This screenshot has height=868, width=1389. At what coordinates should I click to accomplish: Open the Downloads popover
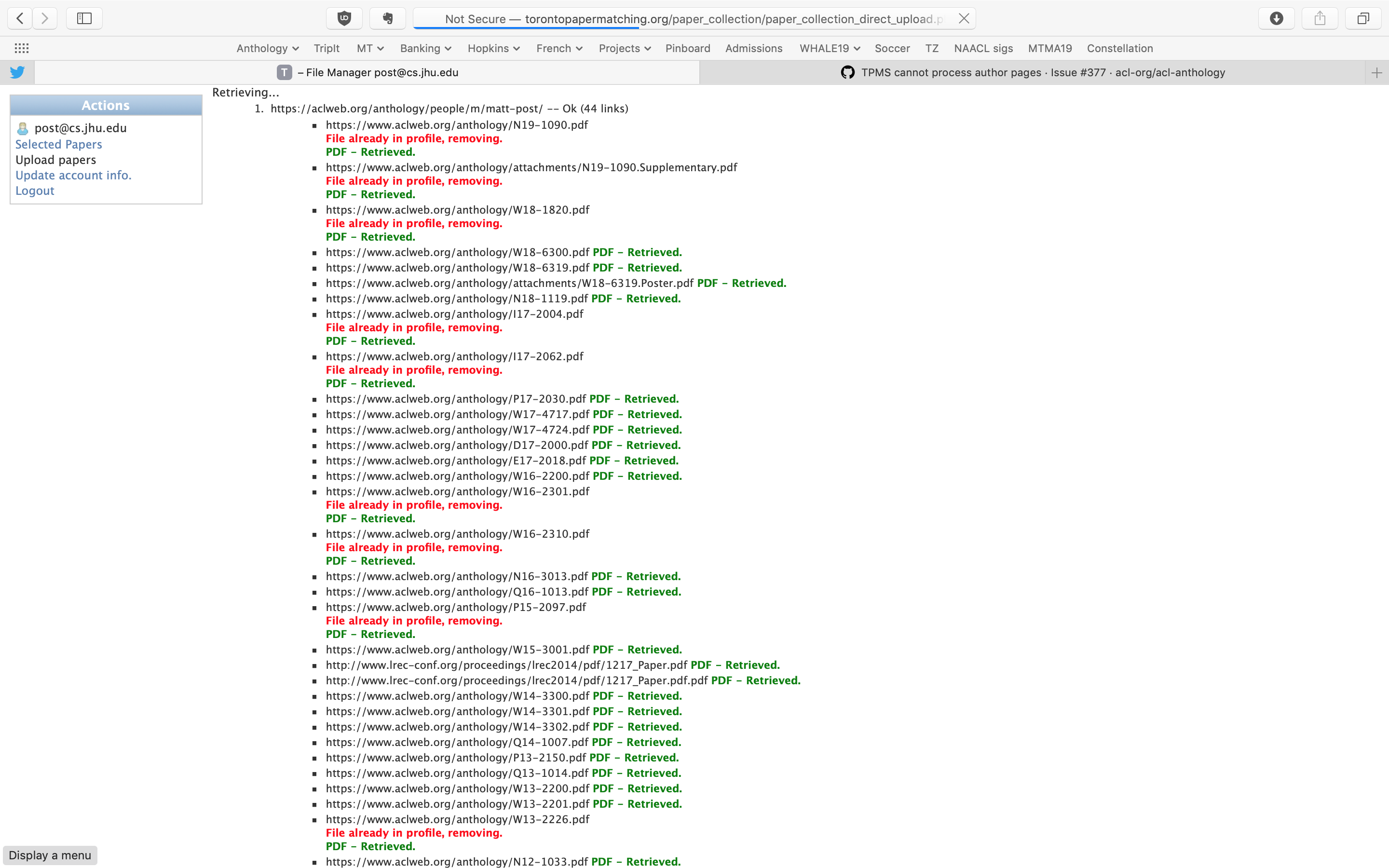click(1277, 18)
